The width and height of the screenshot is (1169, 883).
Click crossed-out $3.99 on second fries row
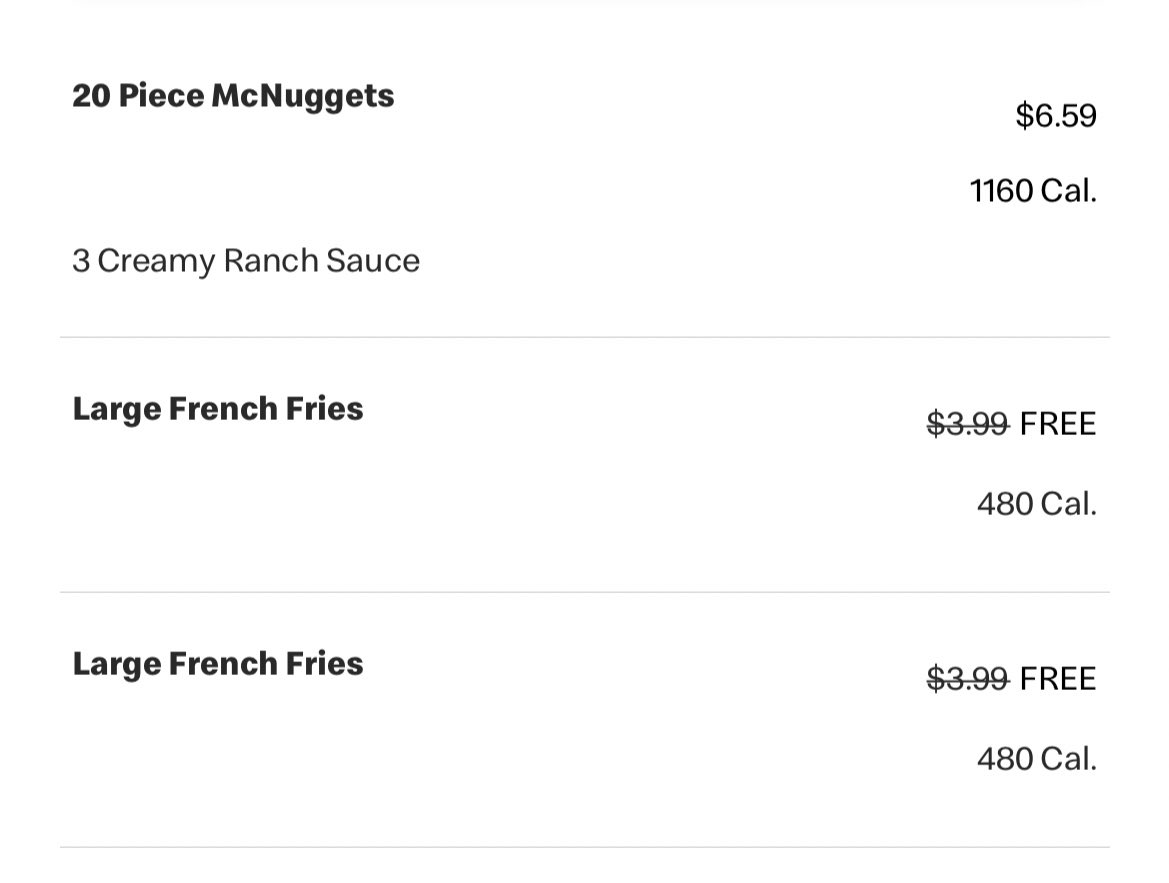(968, 679)
